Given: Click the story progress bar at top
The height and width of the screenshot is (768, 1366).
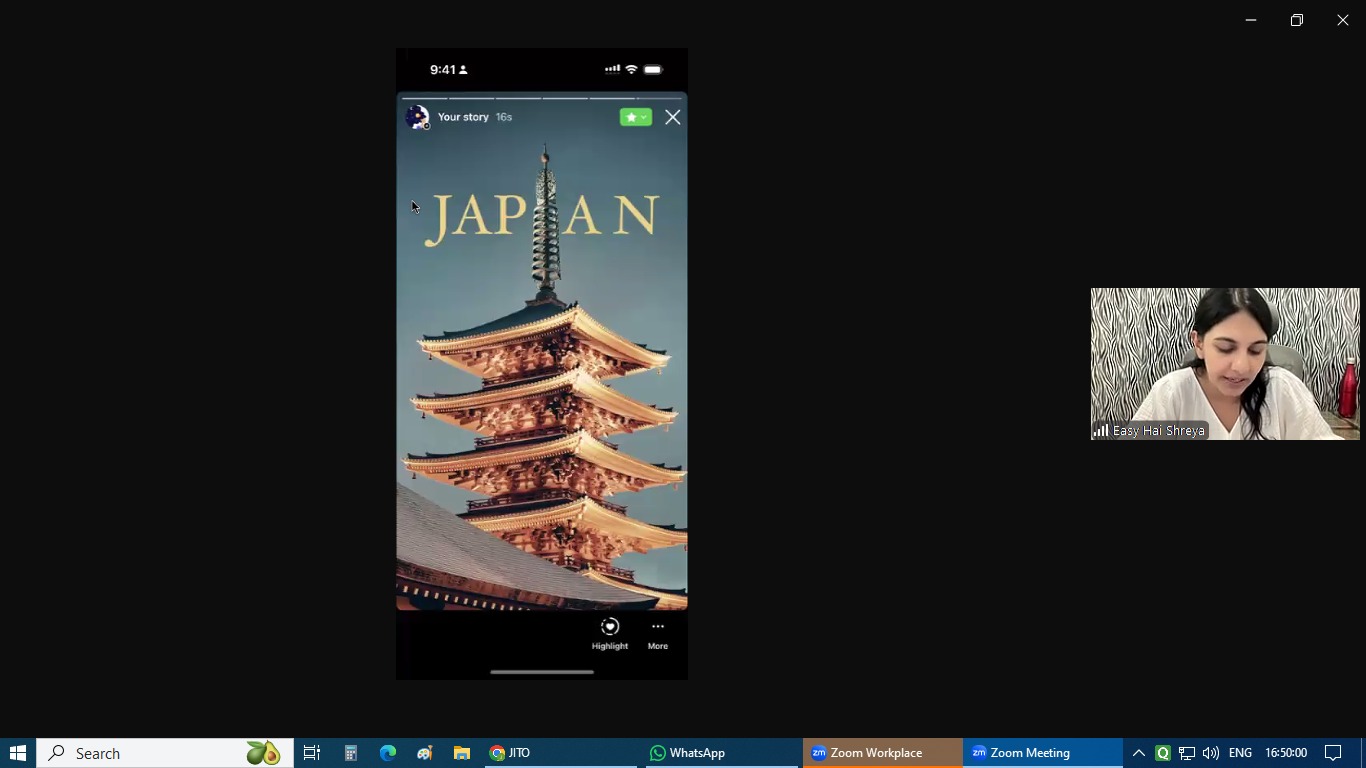Looking at the screenshot, I should point(541,98).
